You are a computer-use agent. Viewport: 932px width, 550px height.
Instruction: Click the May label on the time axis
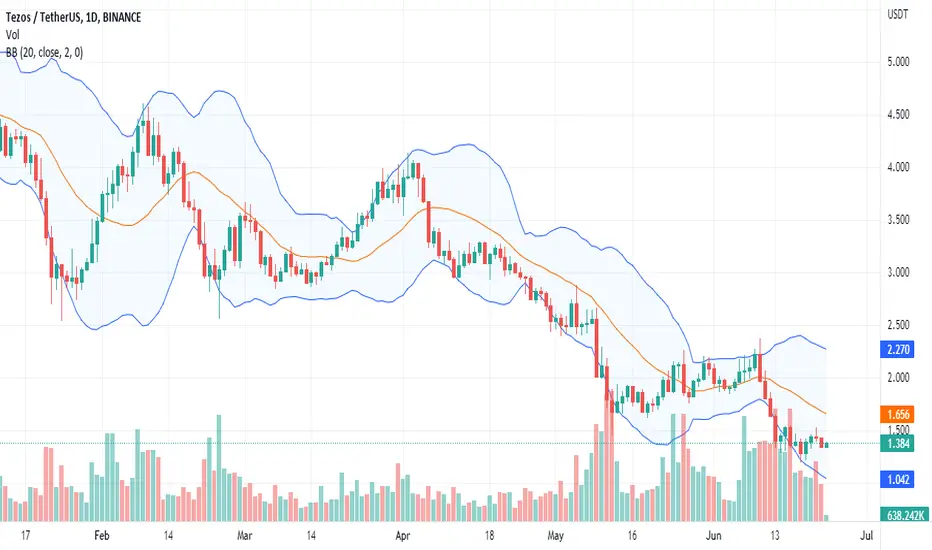[x=555, y=536]
